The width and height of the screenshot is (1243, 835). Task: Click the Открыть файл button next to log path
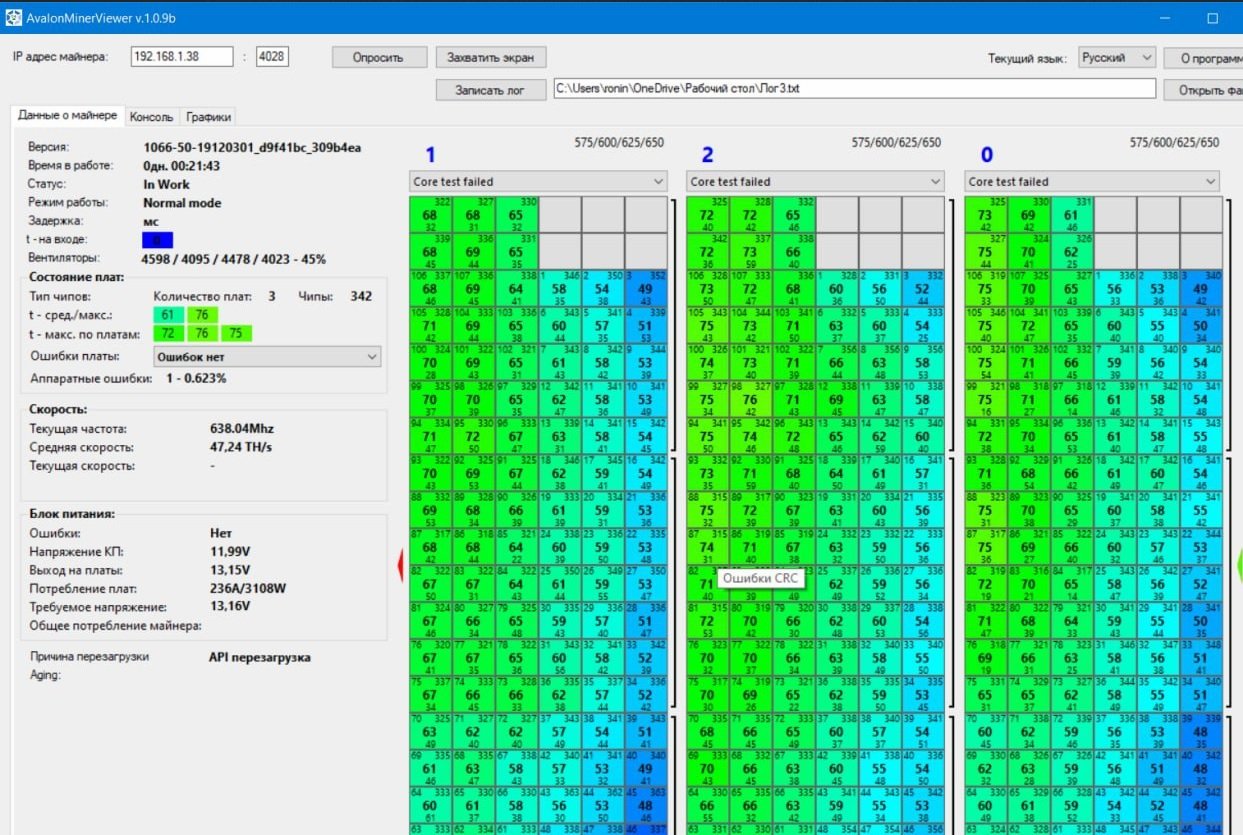click(x=1203, y=90)
